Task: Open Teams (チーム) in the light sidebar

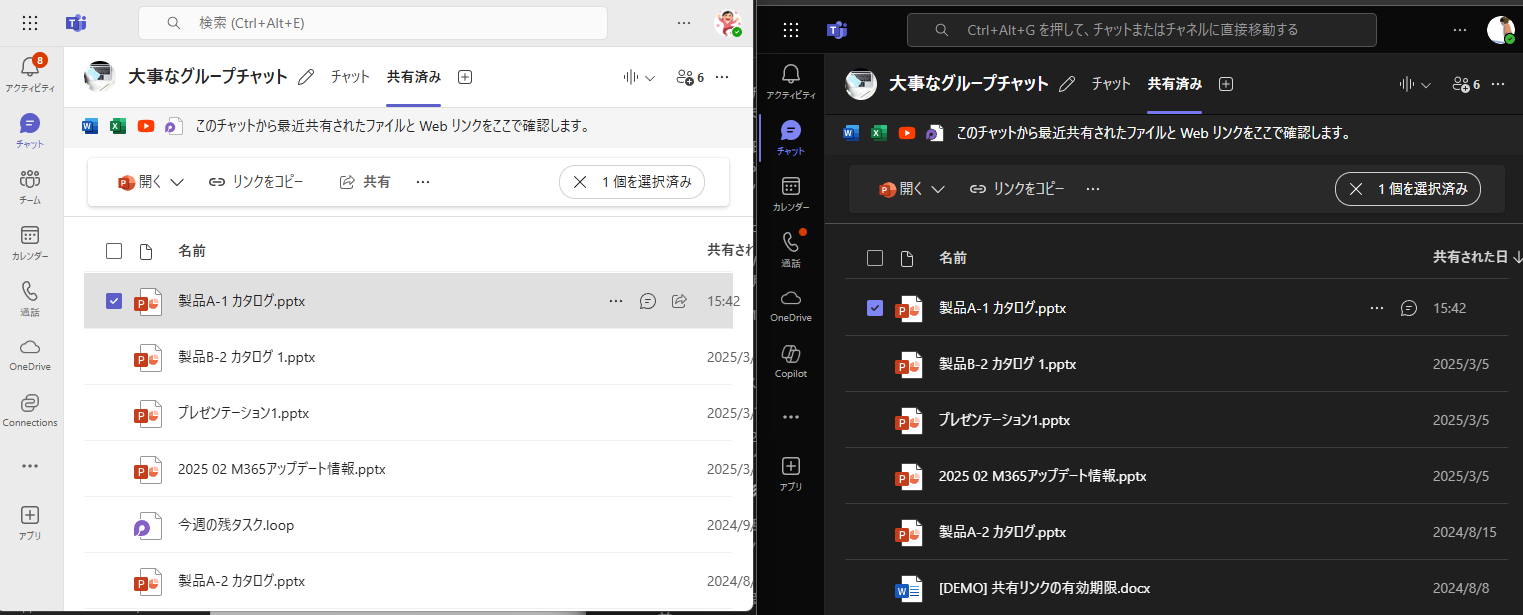Action: [x=30, y=186]
